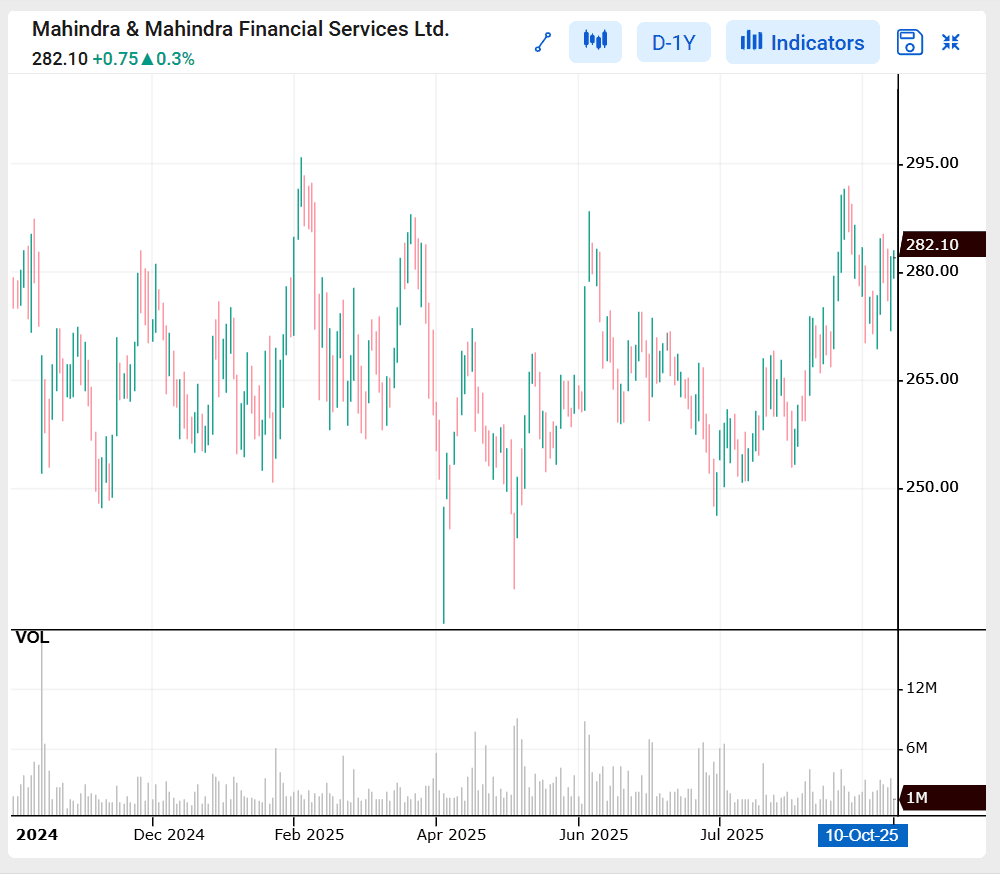This screenshot has height=874, width=1000.
Task: Click the 12M volume axis label
Action: coord(922,688)
